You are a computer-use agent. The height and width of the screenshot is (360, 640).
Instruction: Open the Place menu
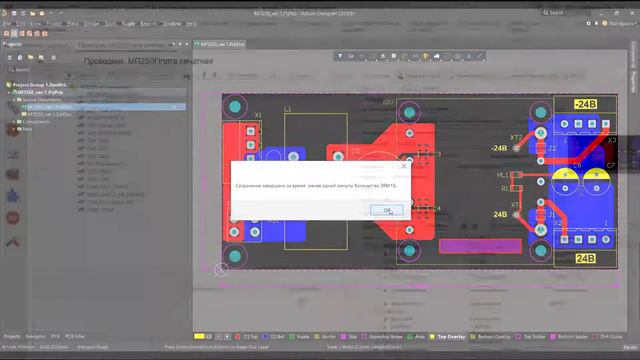(x=72, y=24)
